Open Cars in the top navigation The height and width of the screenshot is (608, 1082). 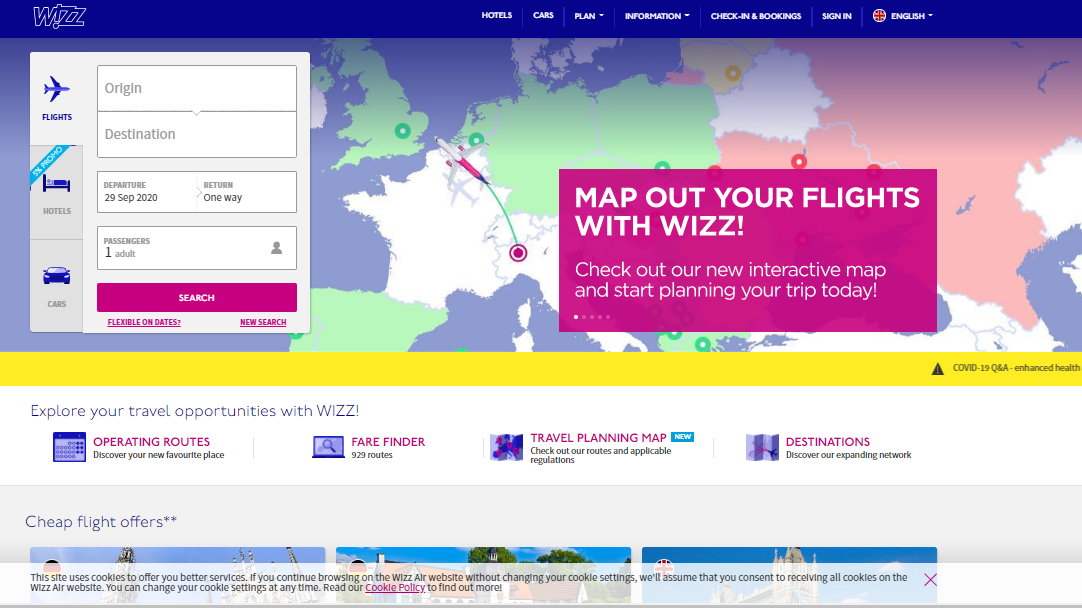click(543, 15)
